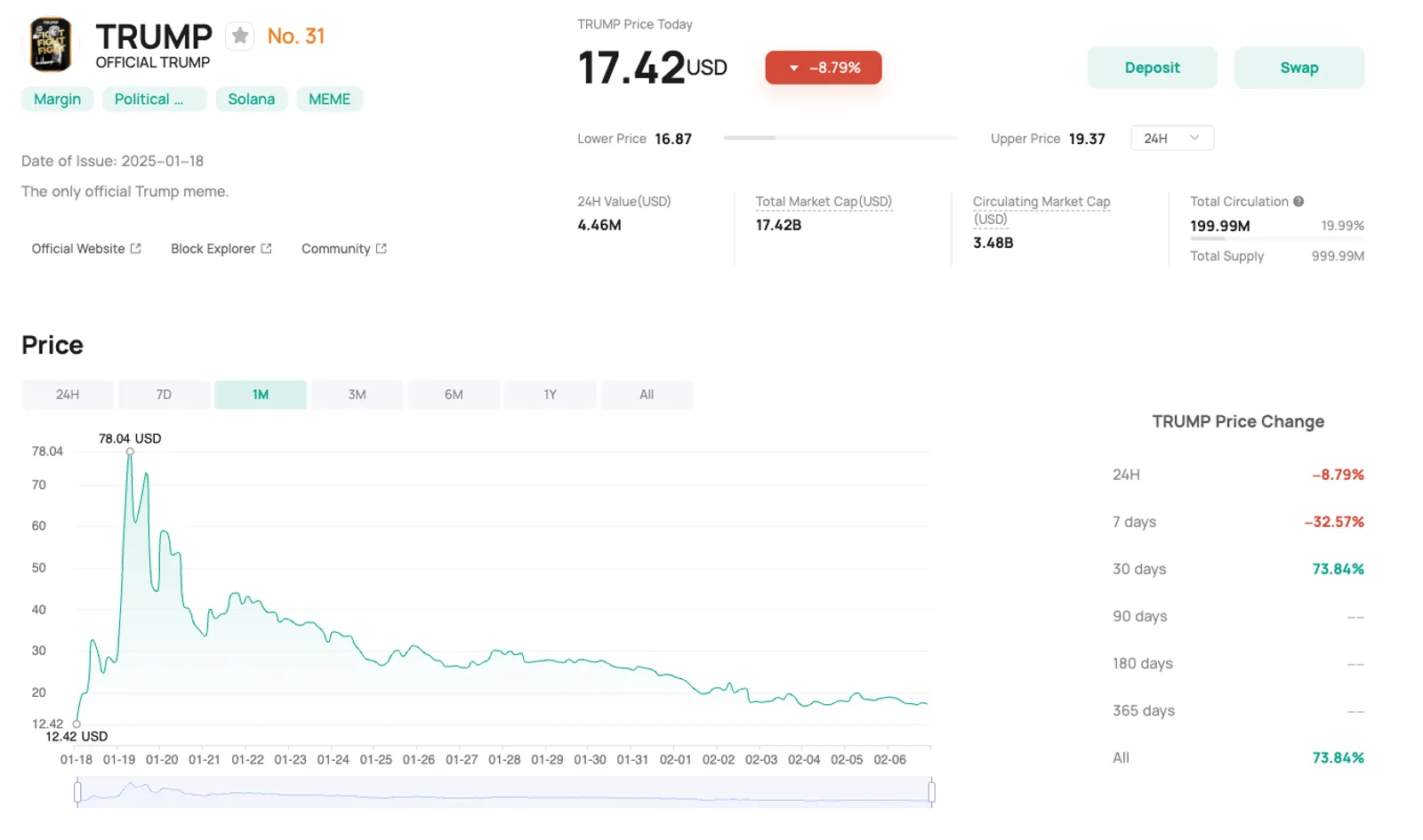Show the 6M chart range
The image size is (1423, 840).
click(x=454, y=395)
